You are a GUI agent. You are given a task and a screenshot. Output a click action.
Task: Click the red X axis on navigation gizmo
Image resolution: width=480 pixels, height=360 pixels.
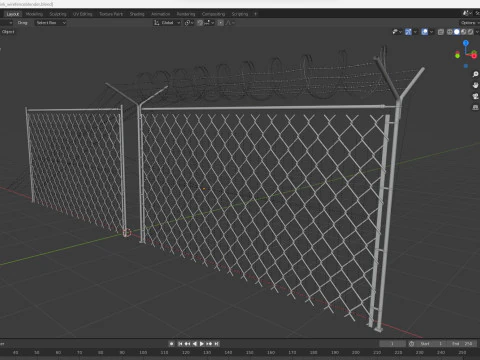coord(474,55)
